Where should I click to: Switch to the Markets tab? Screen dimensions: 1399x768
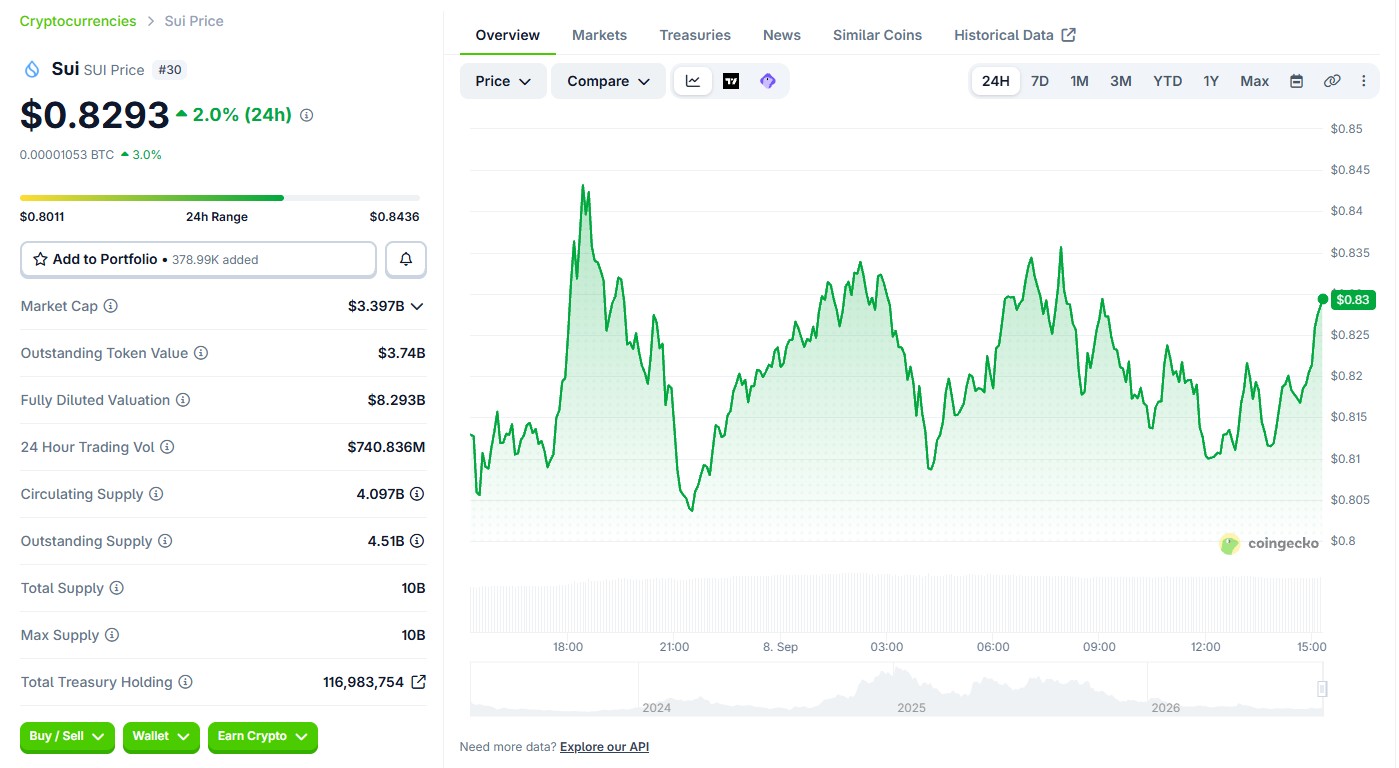pos(600,35)
